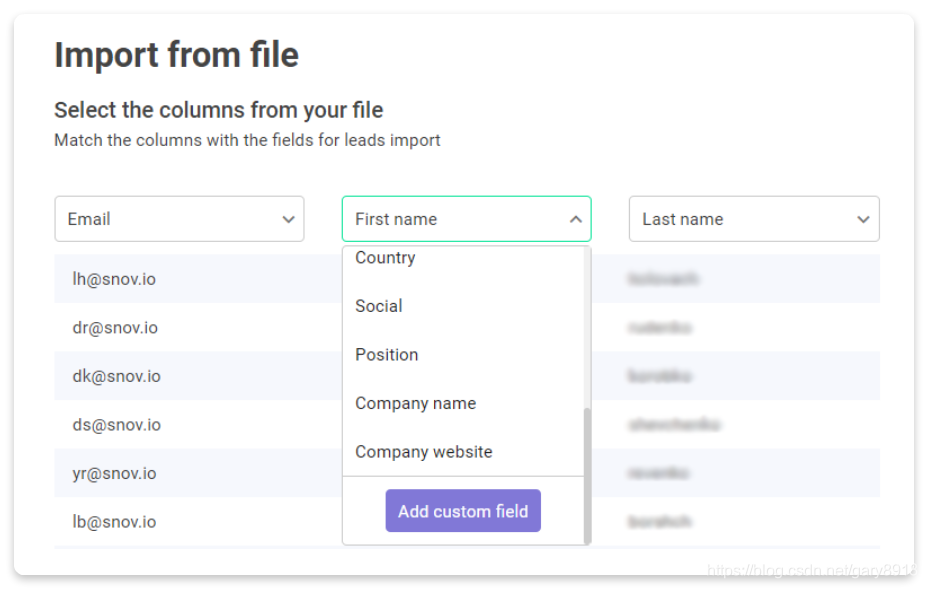The image size is (928, 589).
Task: Click the dropdown list scrollbar thumb
Action: point(587,475)
